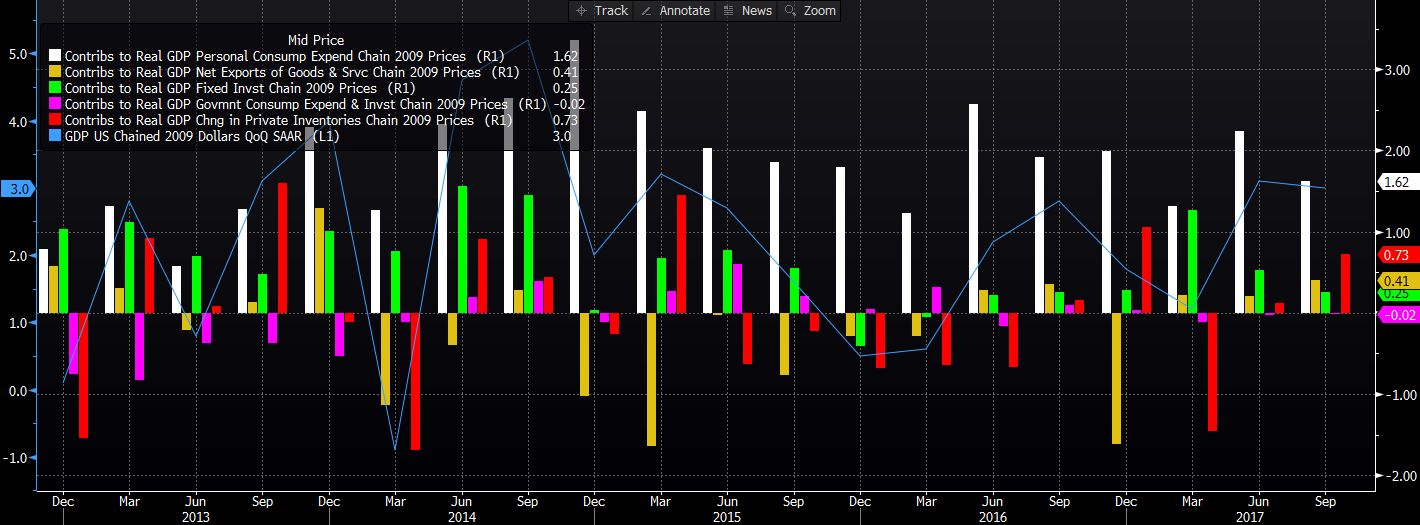Click the blue GDP US Chained swatch
Viewport: 1420px width, 525px height.
pyautogui.click(x=55, y=136)
